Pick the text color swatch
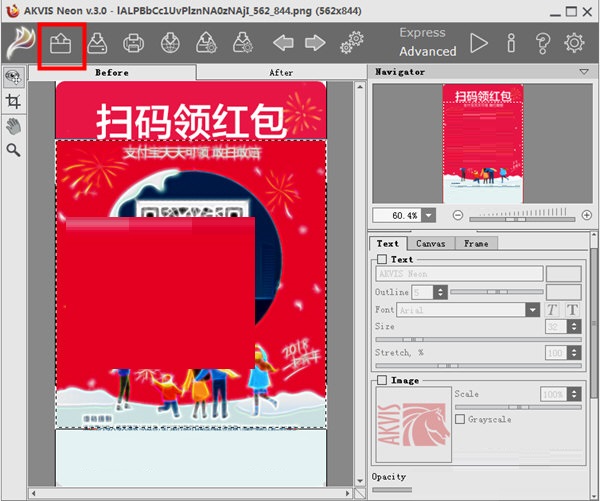Screen dimensions: 600x501 [x=564, y=274]
